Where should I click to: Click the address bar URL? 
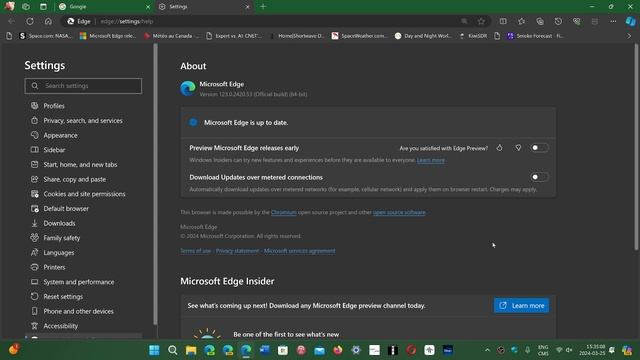[127, 21]
